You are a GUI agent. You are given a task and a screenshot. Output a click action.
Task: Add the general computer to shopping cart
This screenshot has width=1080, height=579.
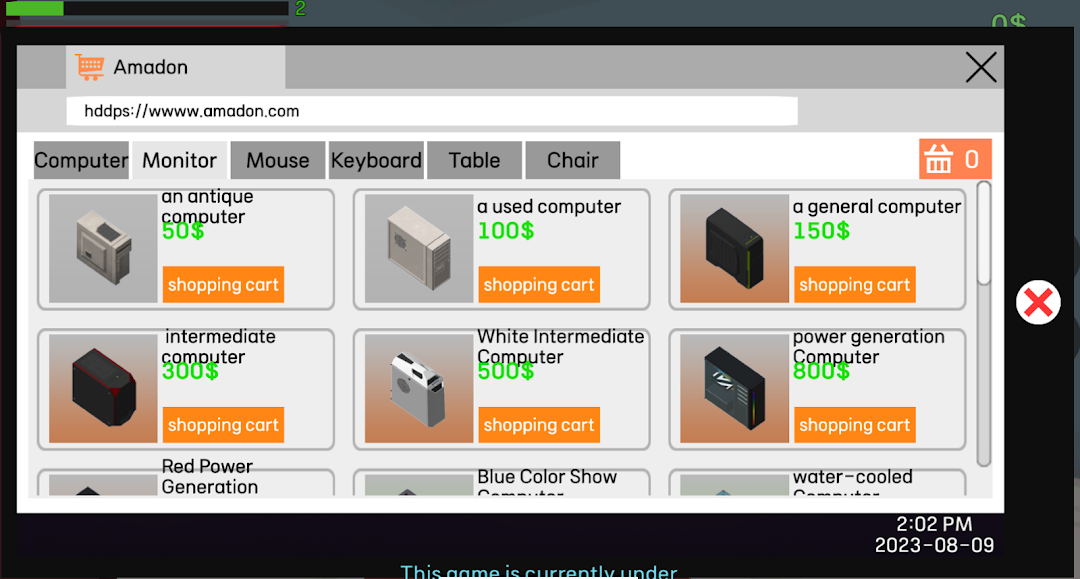pyautogui.click(x=855, y=284)
